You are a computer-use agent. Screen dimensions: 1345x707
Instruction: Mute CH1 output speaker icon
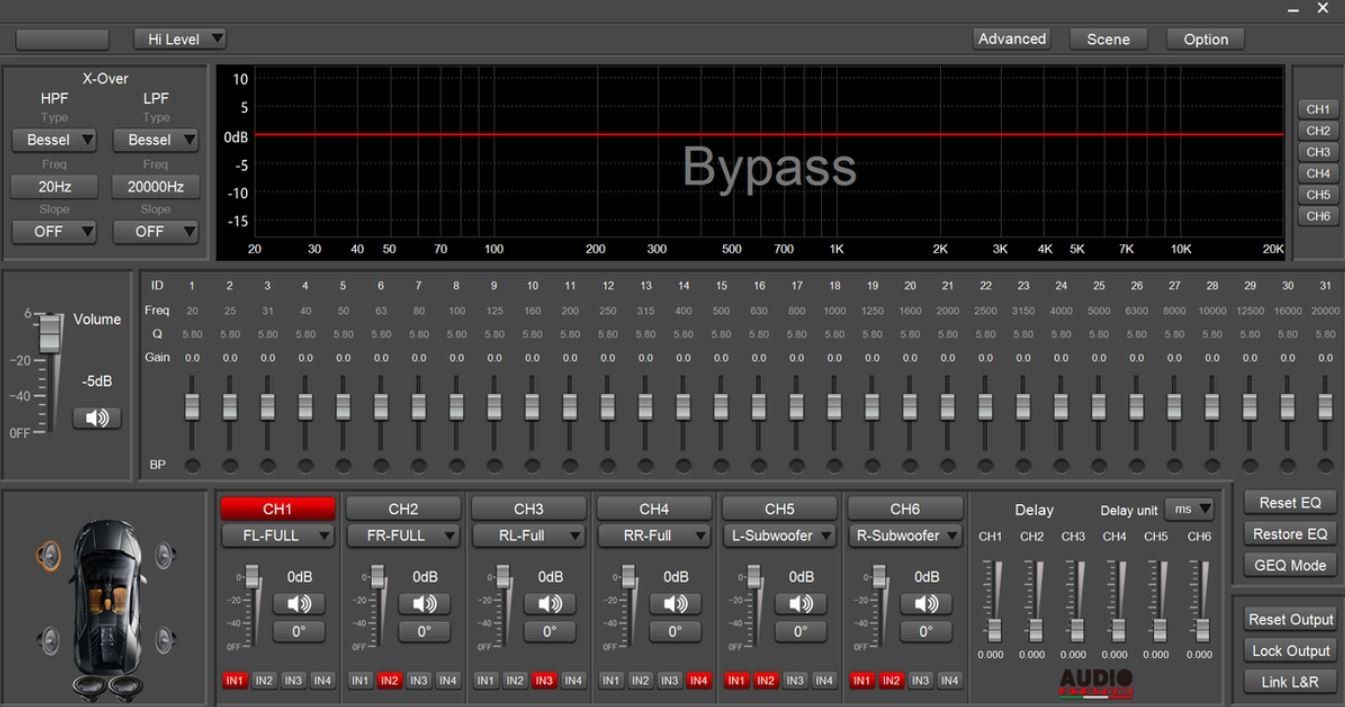click(298, 603)
